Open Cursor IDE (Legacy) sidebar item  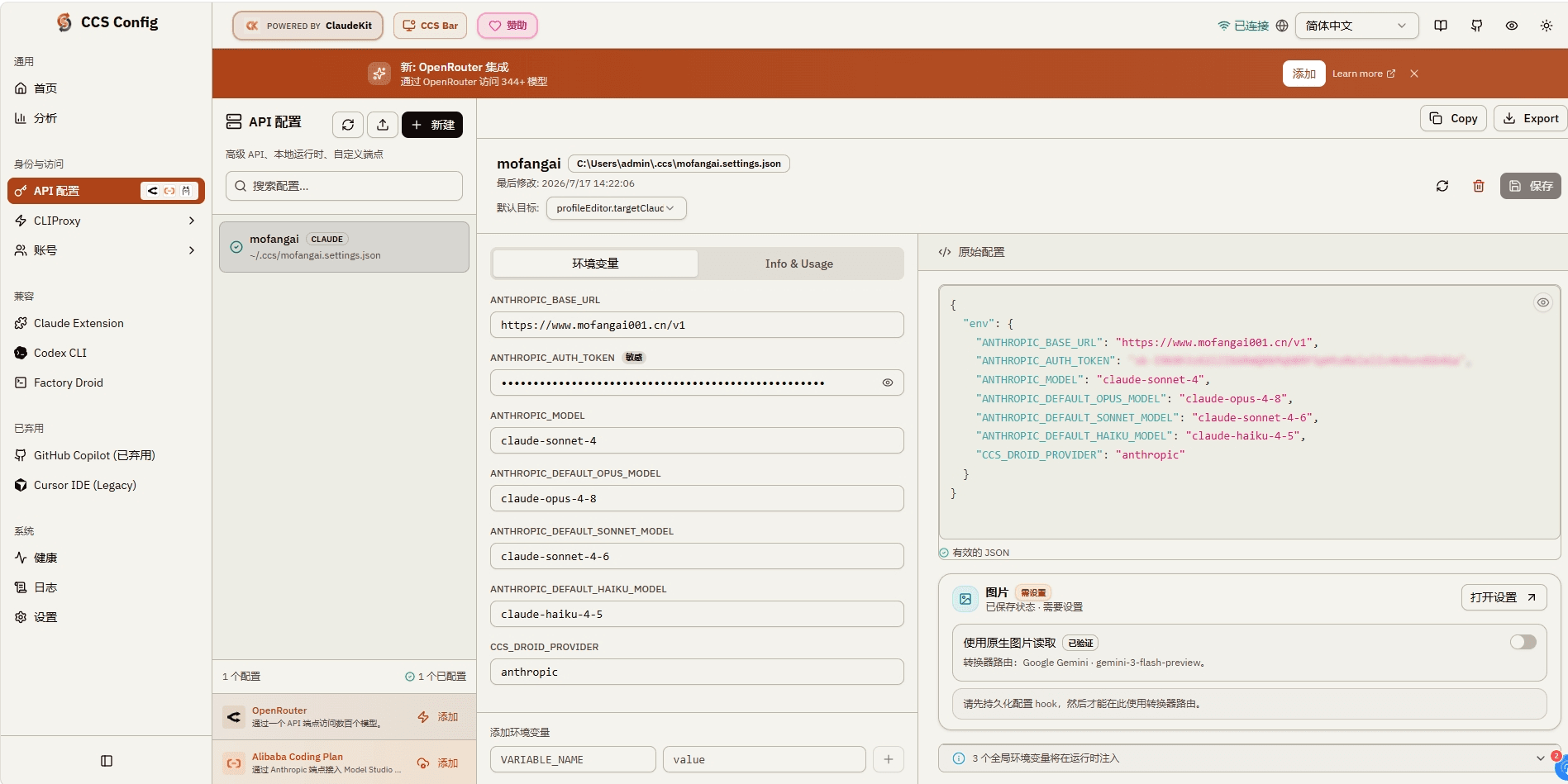pos(106,485)
